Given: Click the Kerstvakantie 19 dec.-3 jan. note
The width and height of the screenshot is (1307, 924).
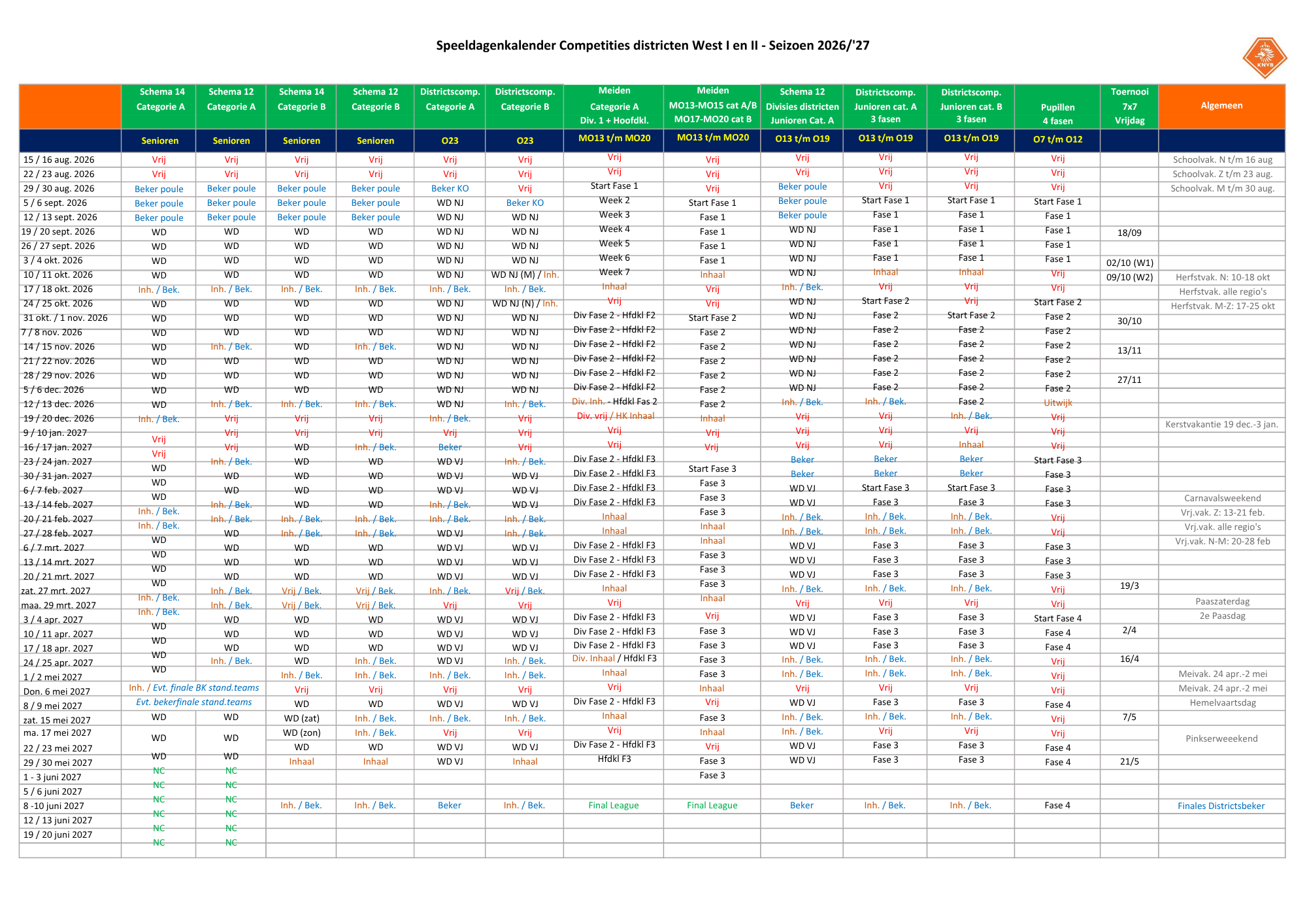Looking at the screenshot, I should [1221, 424].
